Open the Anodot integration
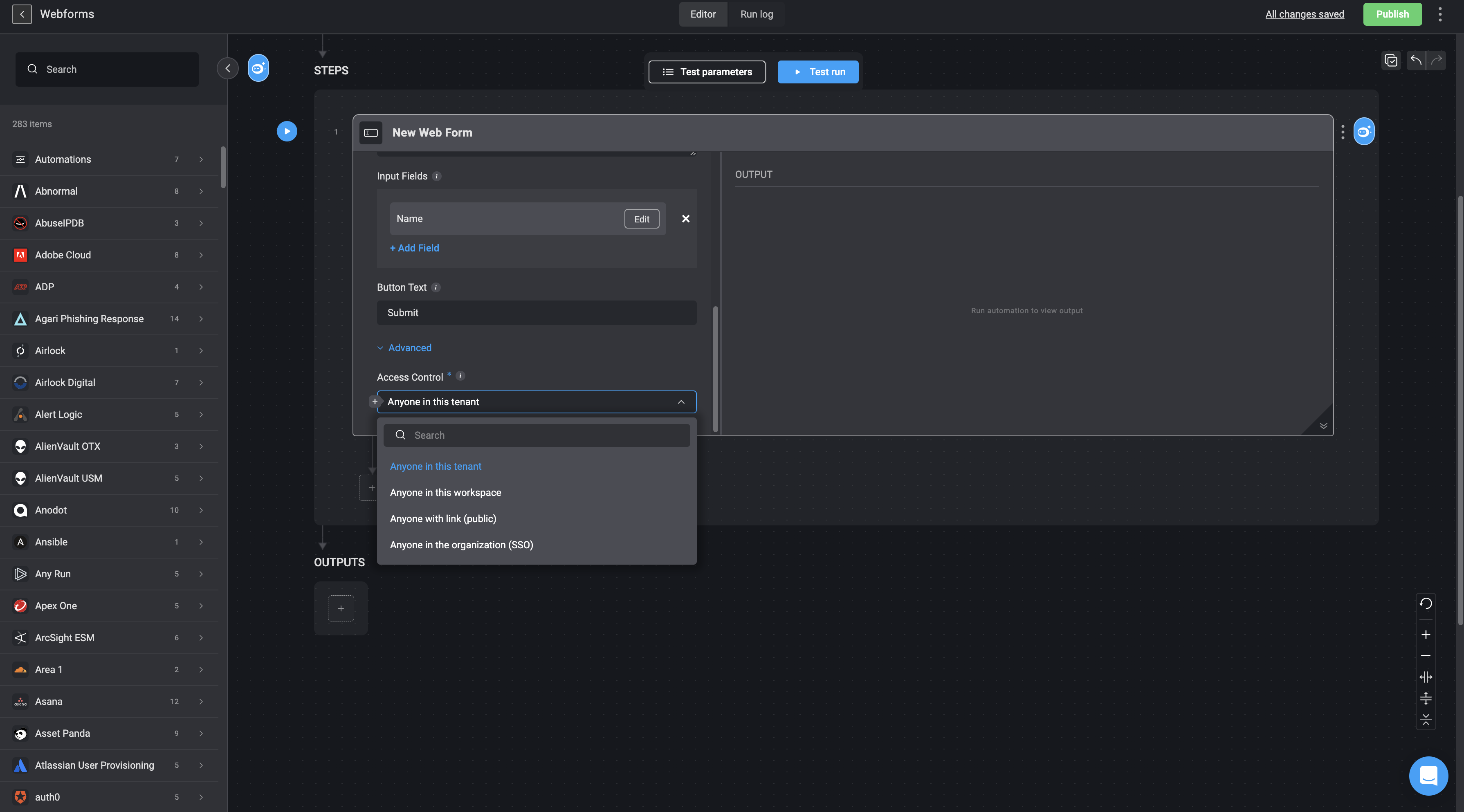1464x812 pixels. [x=109, y=510]
